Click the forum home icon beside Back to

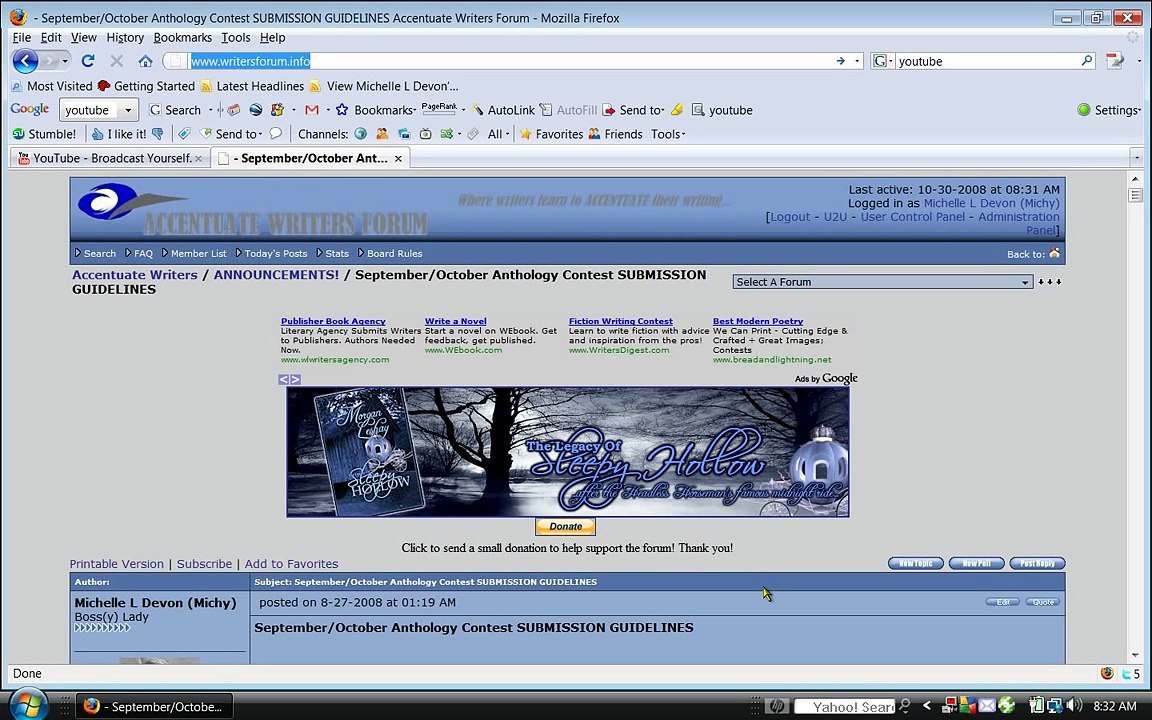point(1054,253)
